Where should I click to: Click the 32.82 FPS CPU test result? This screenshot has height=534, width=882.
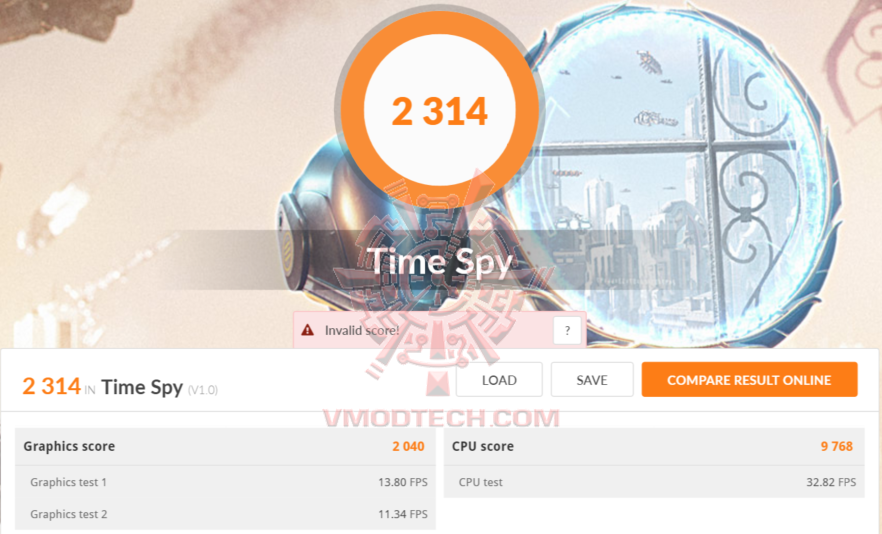pos(831,482)
